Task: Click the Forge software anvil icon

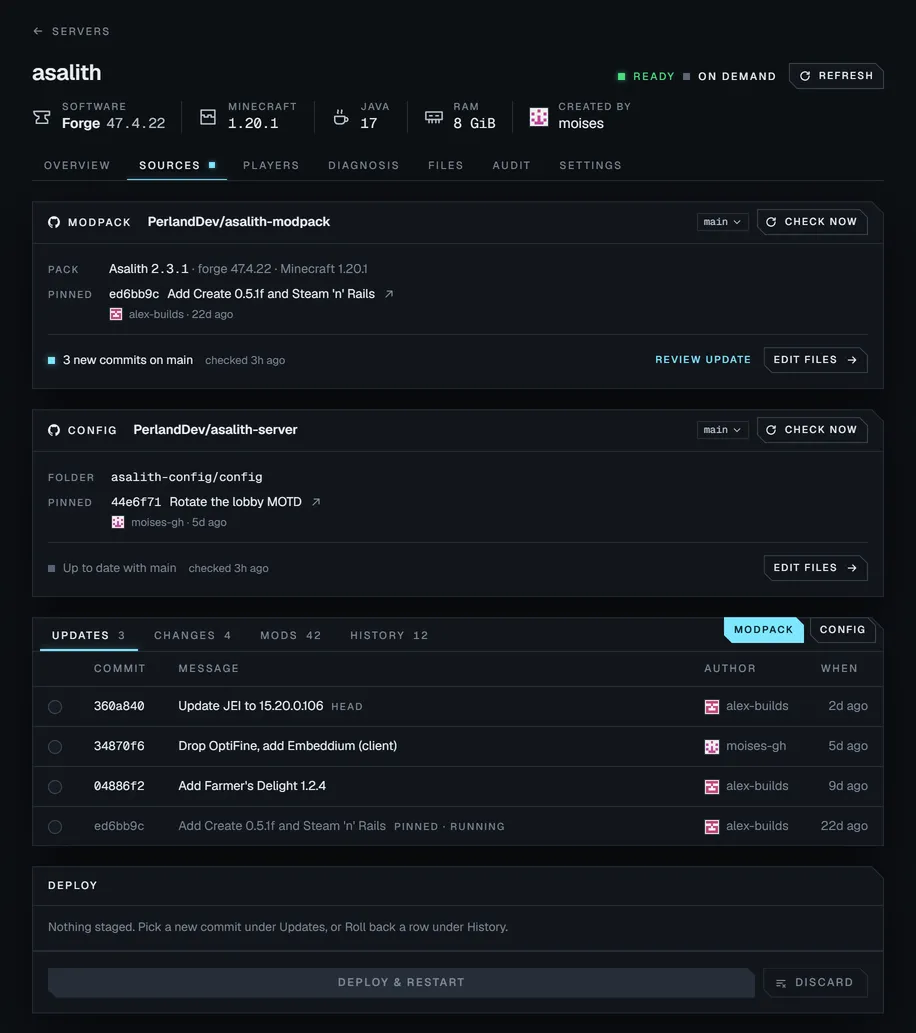Action: 42,117
